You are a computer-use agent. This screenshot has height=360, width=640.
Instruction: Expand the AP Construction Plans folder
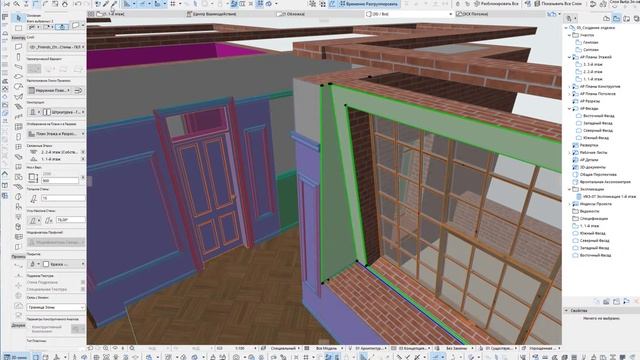(569, 87)
